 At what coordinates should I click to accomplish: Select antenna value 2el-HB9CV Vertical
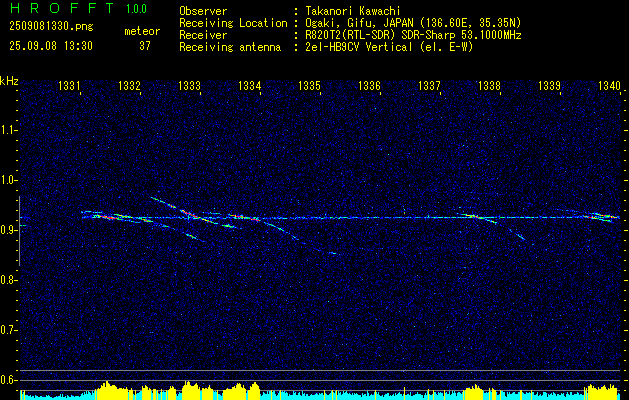click(359, 47)
